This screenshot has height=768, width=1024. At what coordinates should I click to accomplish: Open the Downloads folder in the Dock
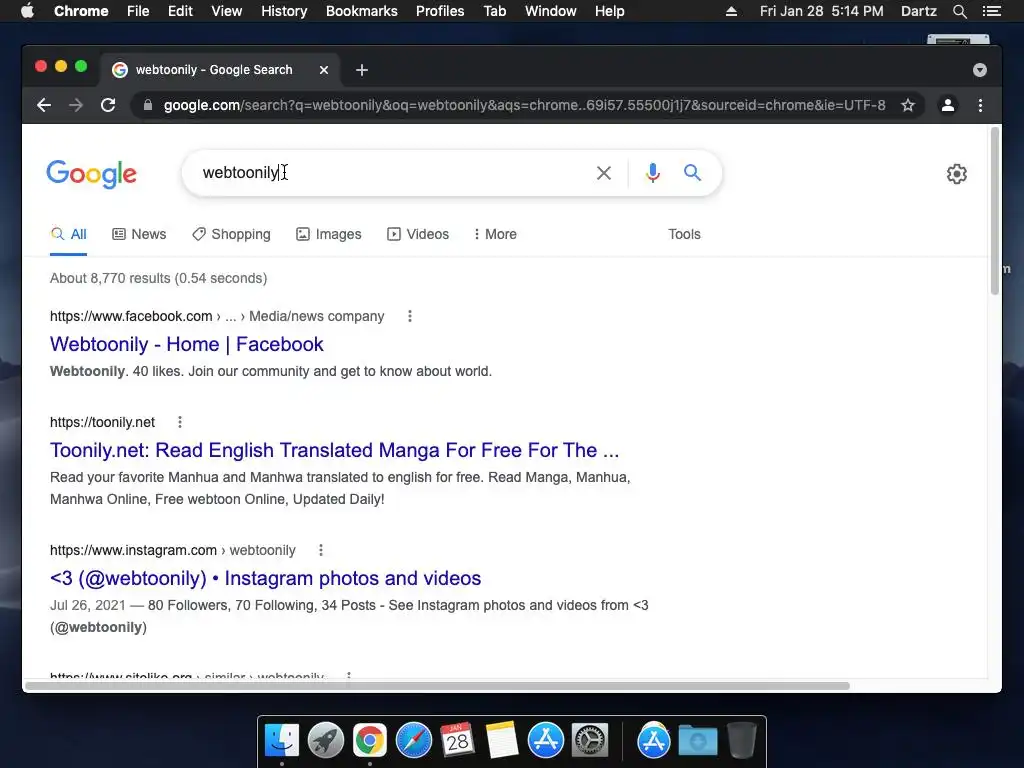tap(697, 741)
